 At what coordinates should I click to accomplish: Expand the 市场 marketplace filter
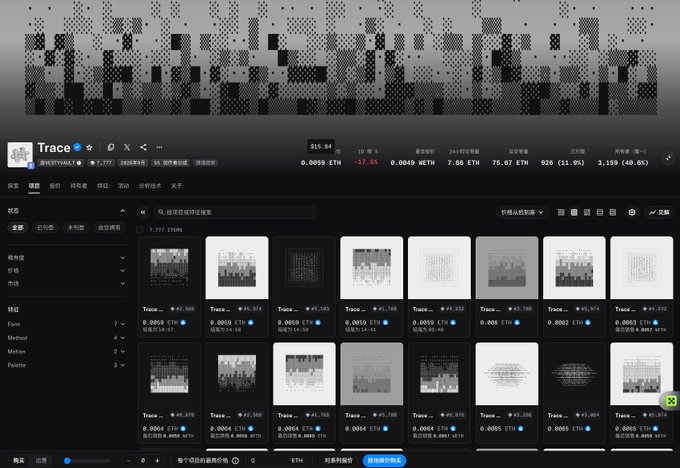66,284
